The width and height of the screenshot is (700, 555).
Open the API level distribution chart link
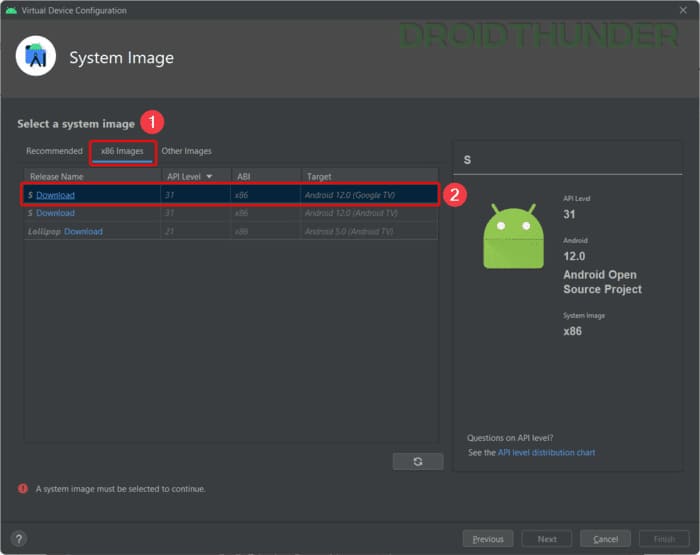pyautogui.click(x=546, y=452)
